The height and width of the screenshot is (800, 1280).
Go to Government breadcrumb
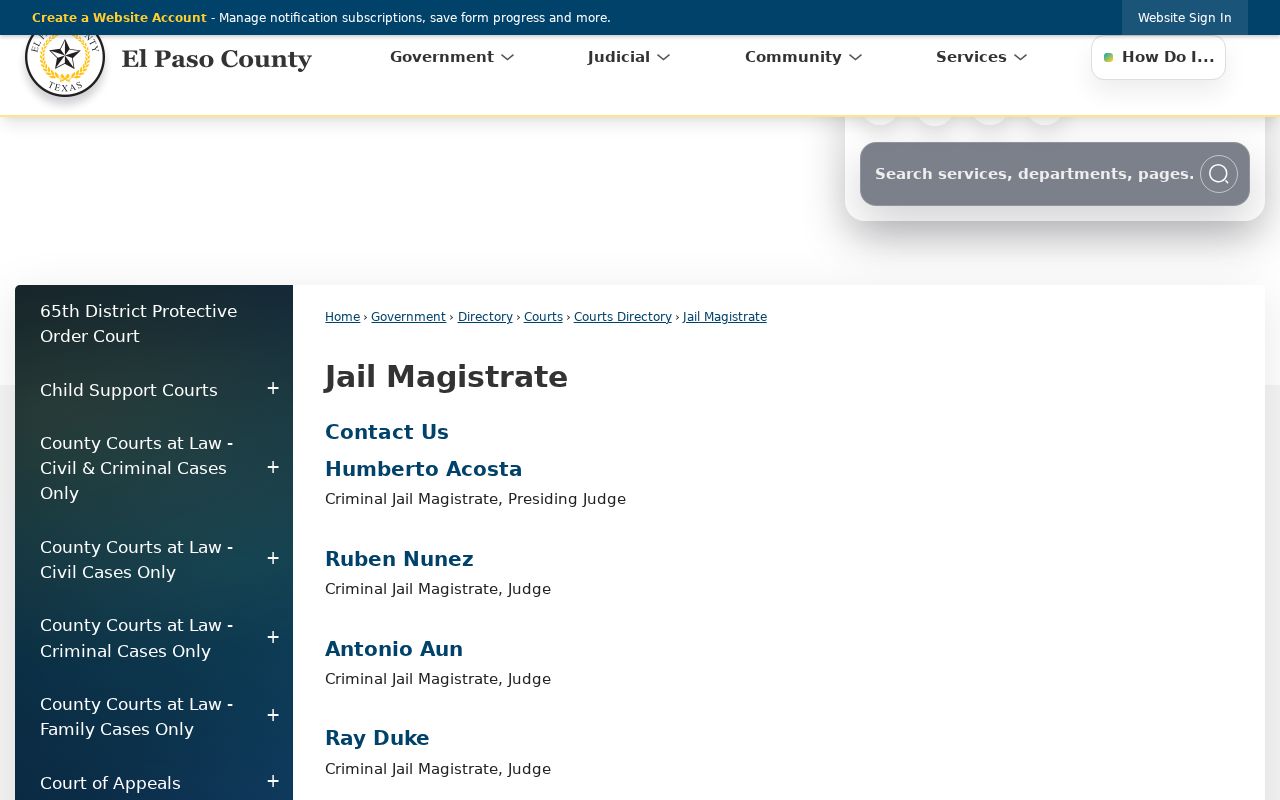(x=408, y=317)
